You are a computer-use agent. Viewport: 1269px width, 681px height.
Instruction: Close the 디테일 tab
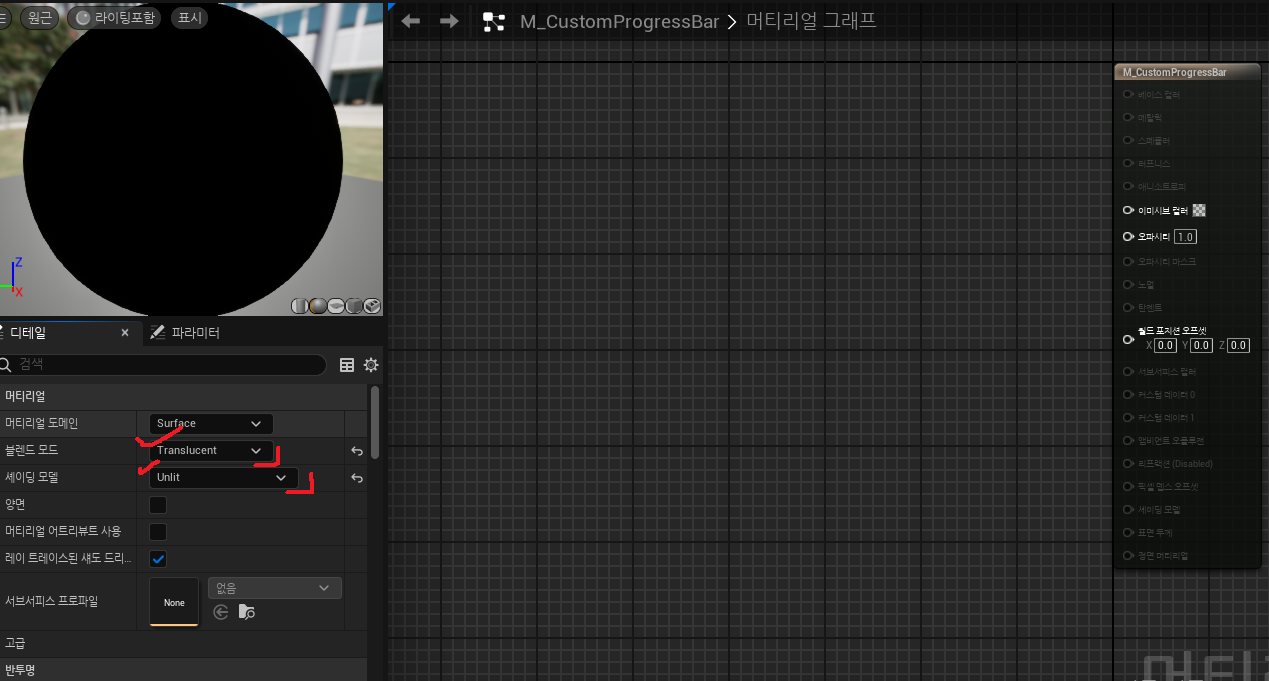click(125, 333)
